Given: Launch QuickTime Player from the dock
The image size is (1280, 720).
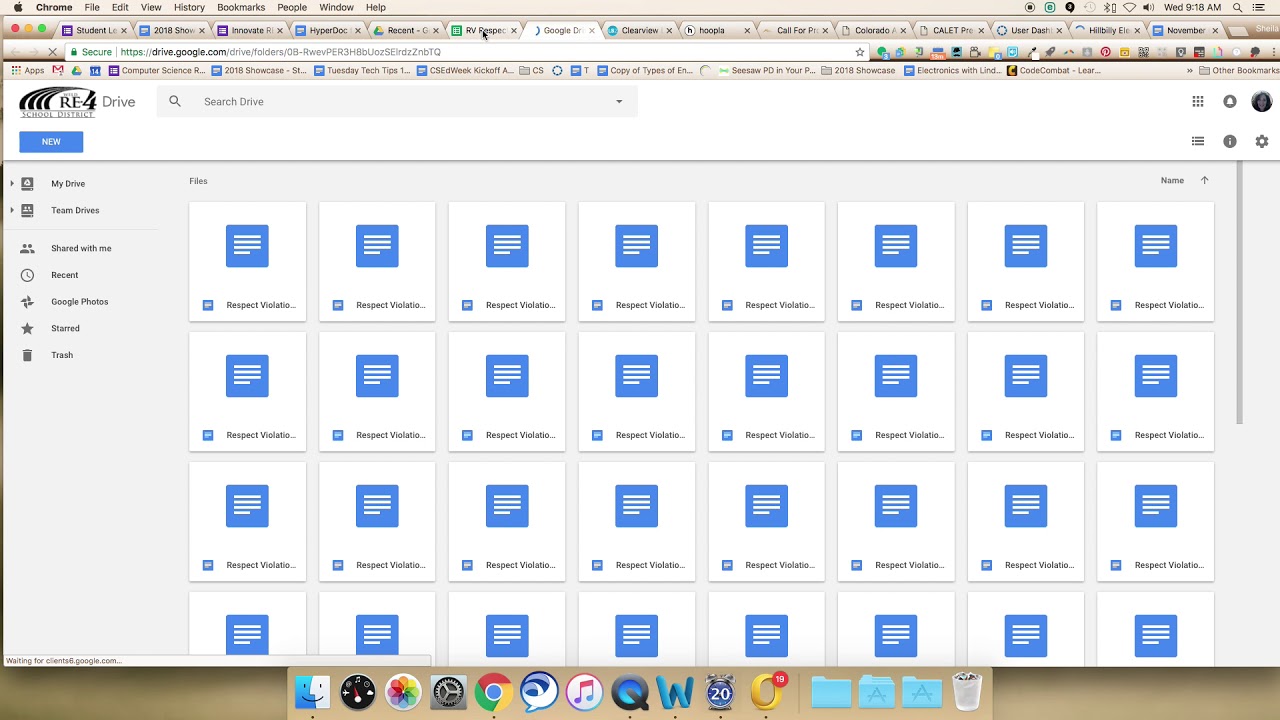Looking at the screenshot, I should click(630, 691).
